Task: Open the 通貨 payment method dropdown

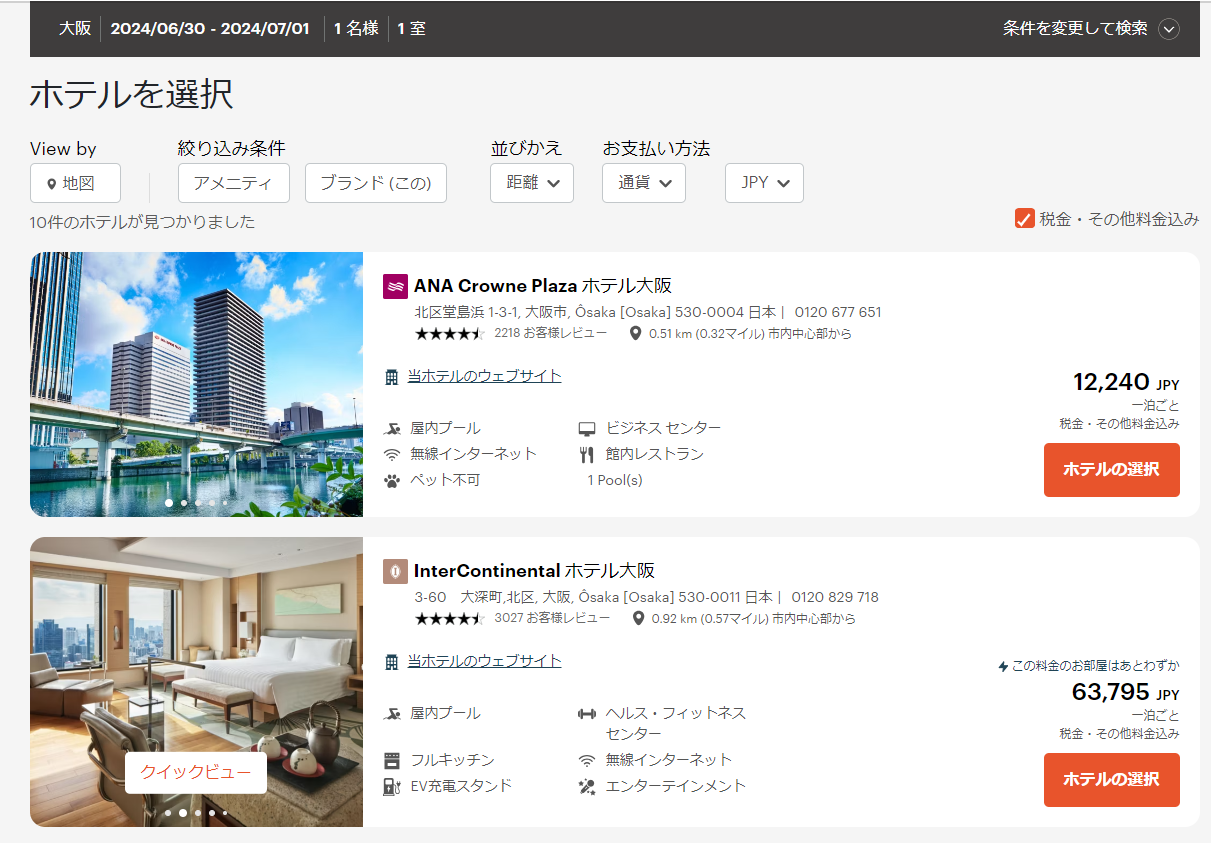Action: click(x=644, y=183)
